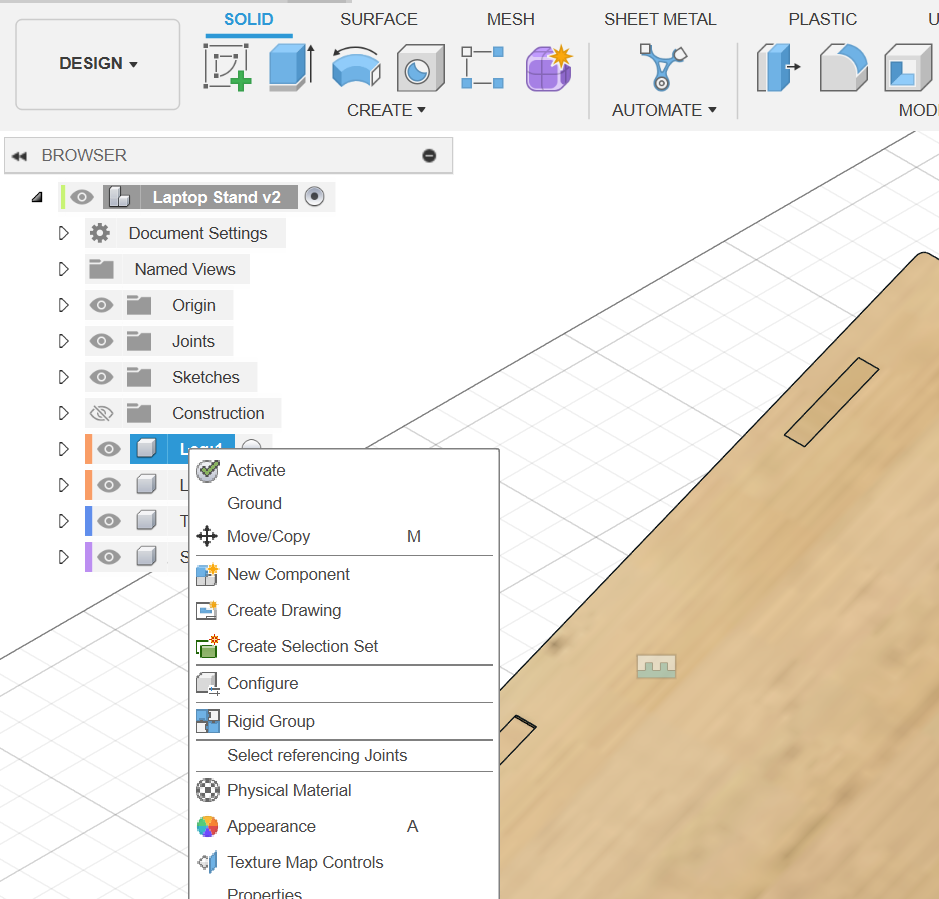Open Texture Map Controls option

(344, 862)
